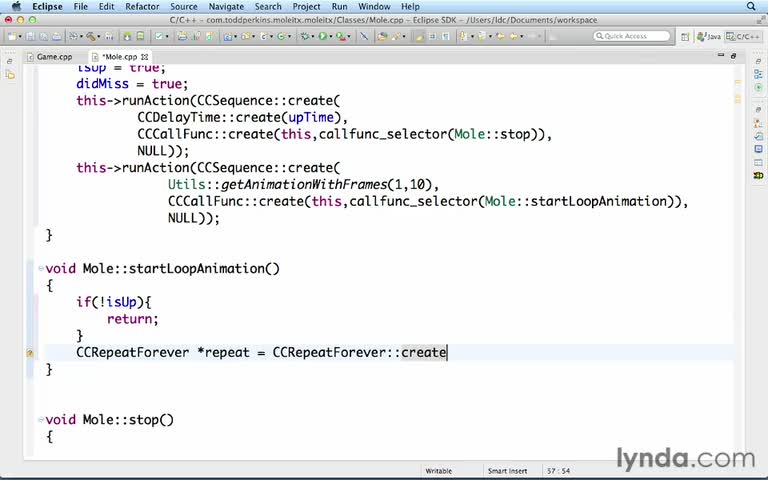Click the Debug bug toolbar icon
The image size is (768, 480).
(305, 37)
